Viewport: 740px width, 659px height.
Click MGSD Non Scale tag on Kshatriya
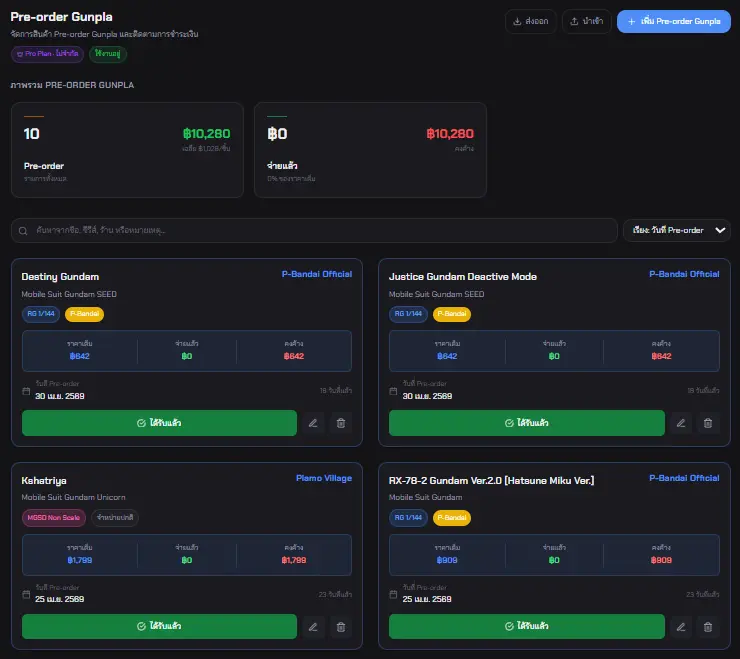pyautogui.click(x=54, y=518)
